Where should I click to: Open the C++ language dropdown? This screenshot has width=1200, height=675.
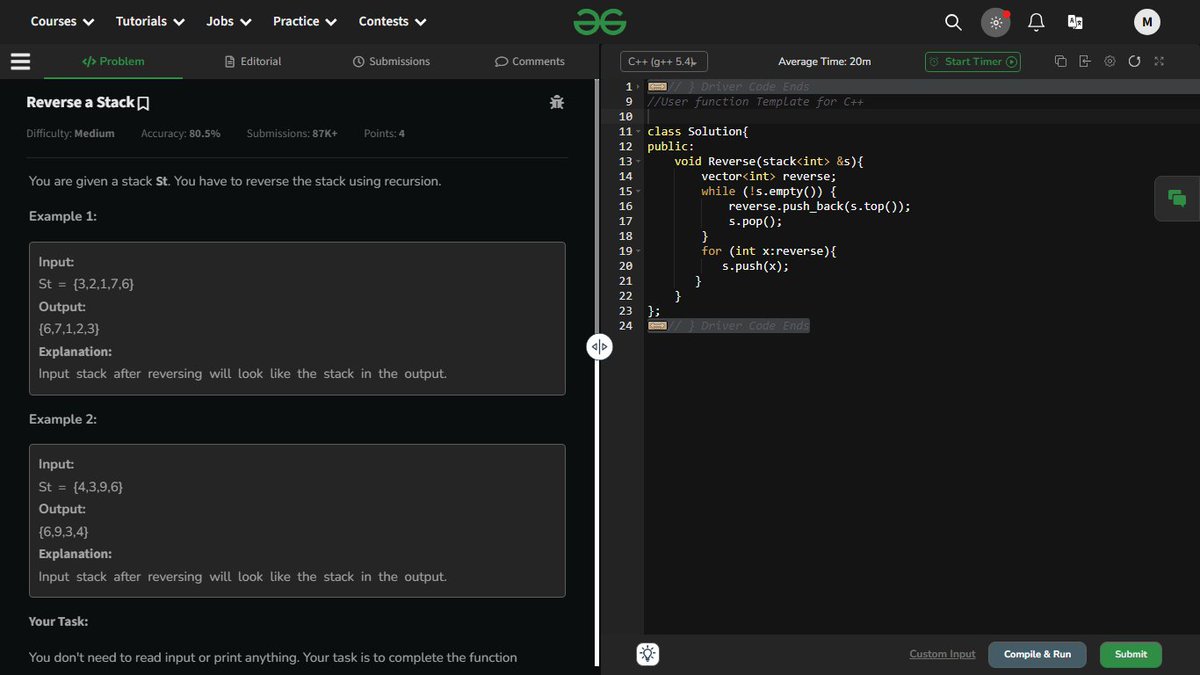click(664, 62)
